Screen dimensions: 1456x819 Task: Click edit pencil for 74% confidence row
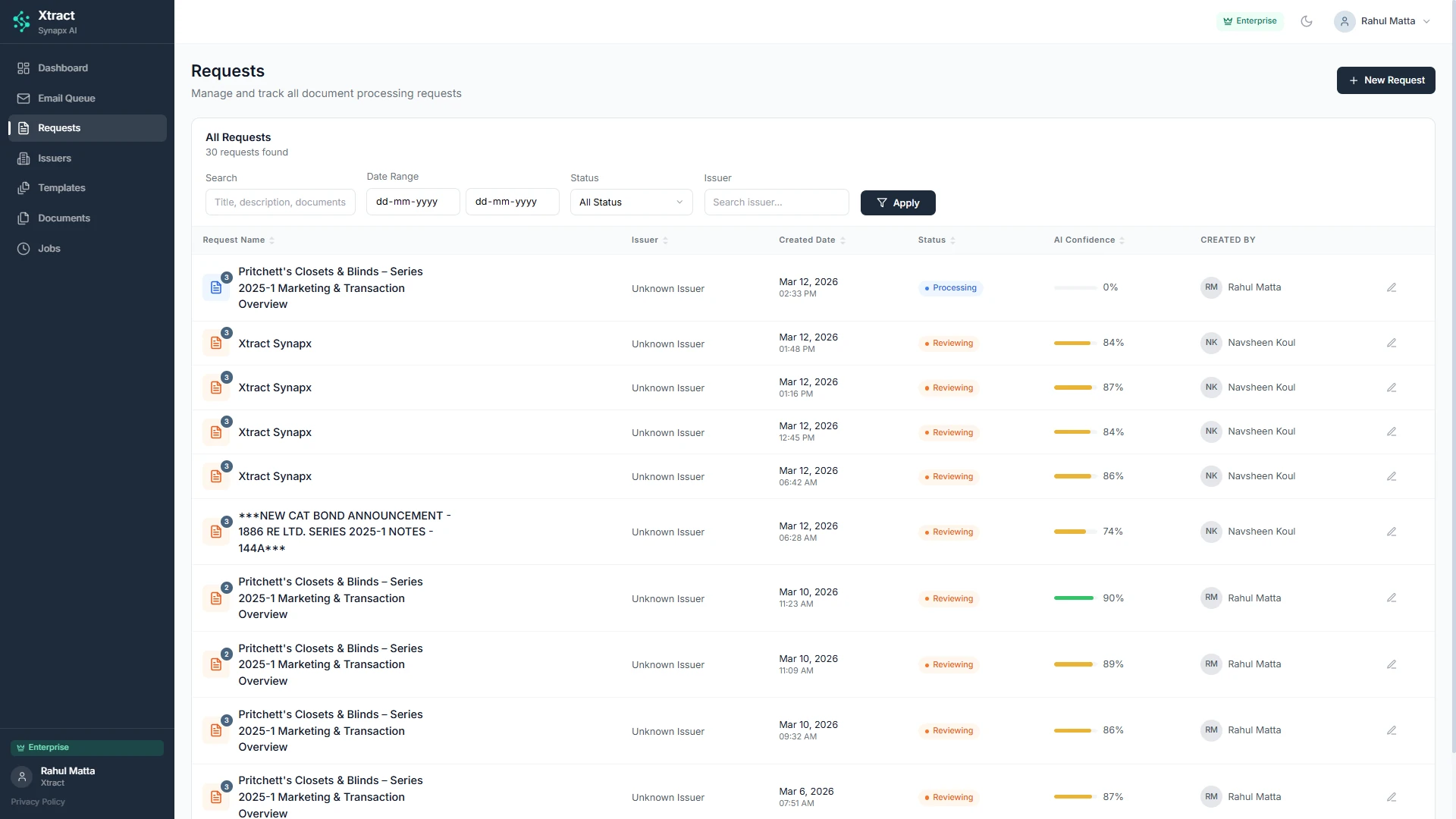click(1392, 532)
